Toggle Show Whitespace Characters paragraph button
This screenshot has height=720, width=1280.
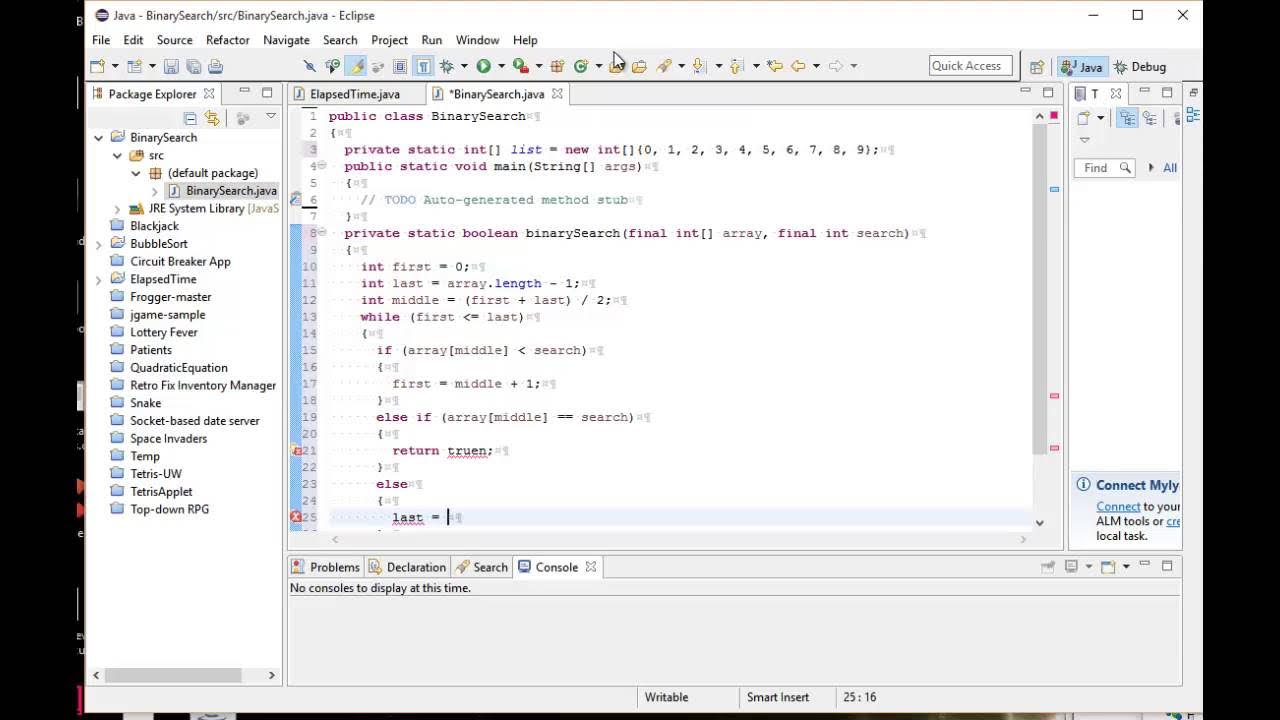click(x=423, y=66)
